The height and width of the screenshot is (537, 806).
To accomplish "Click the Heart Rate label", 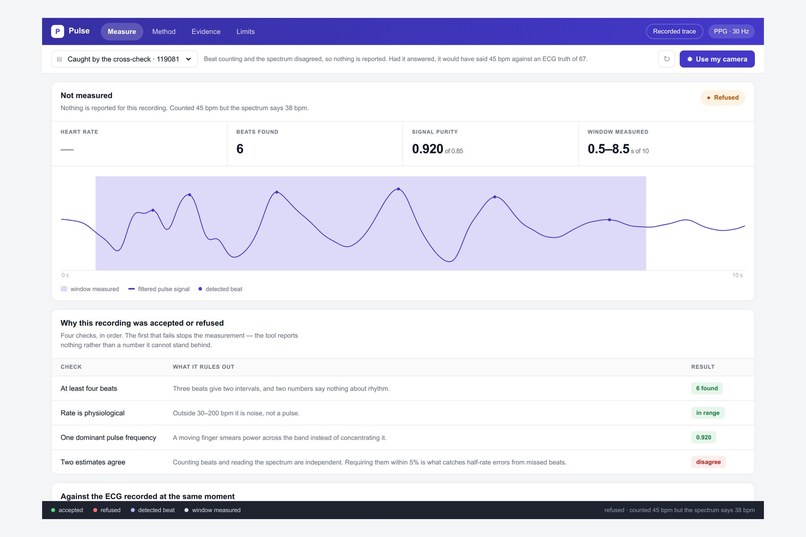I will pyautogui.click(x=79, y=132).
